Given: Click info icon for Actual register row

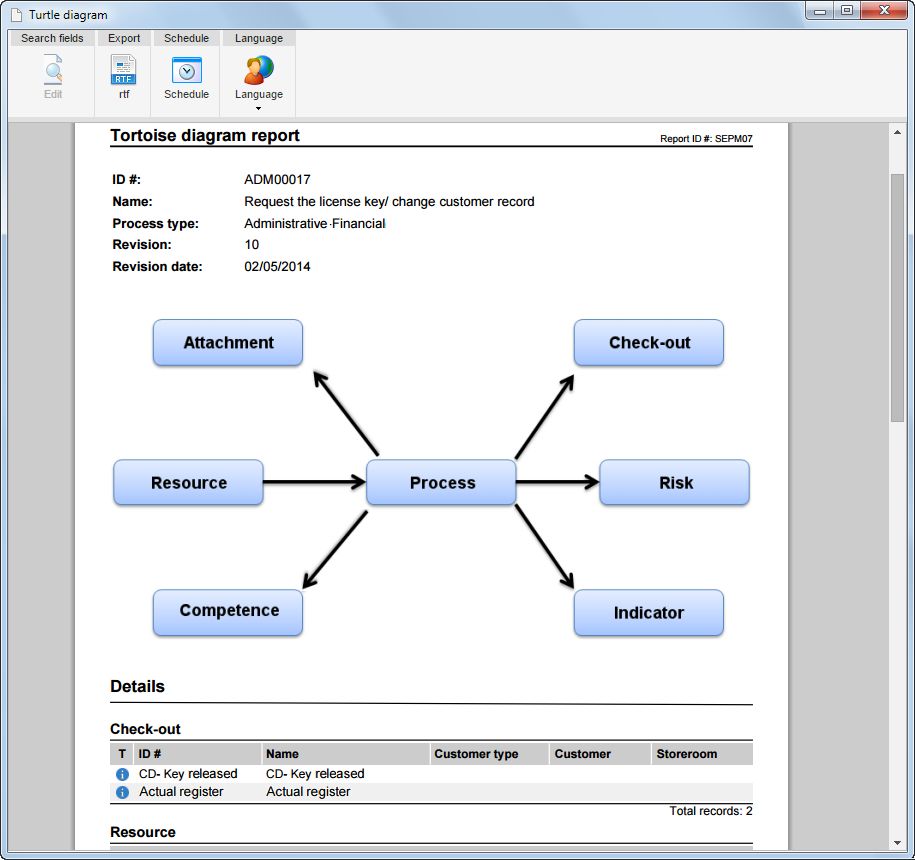Looking at the screenshot, I should pyautogui.click(x=122, y=792).
